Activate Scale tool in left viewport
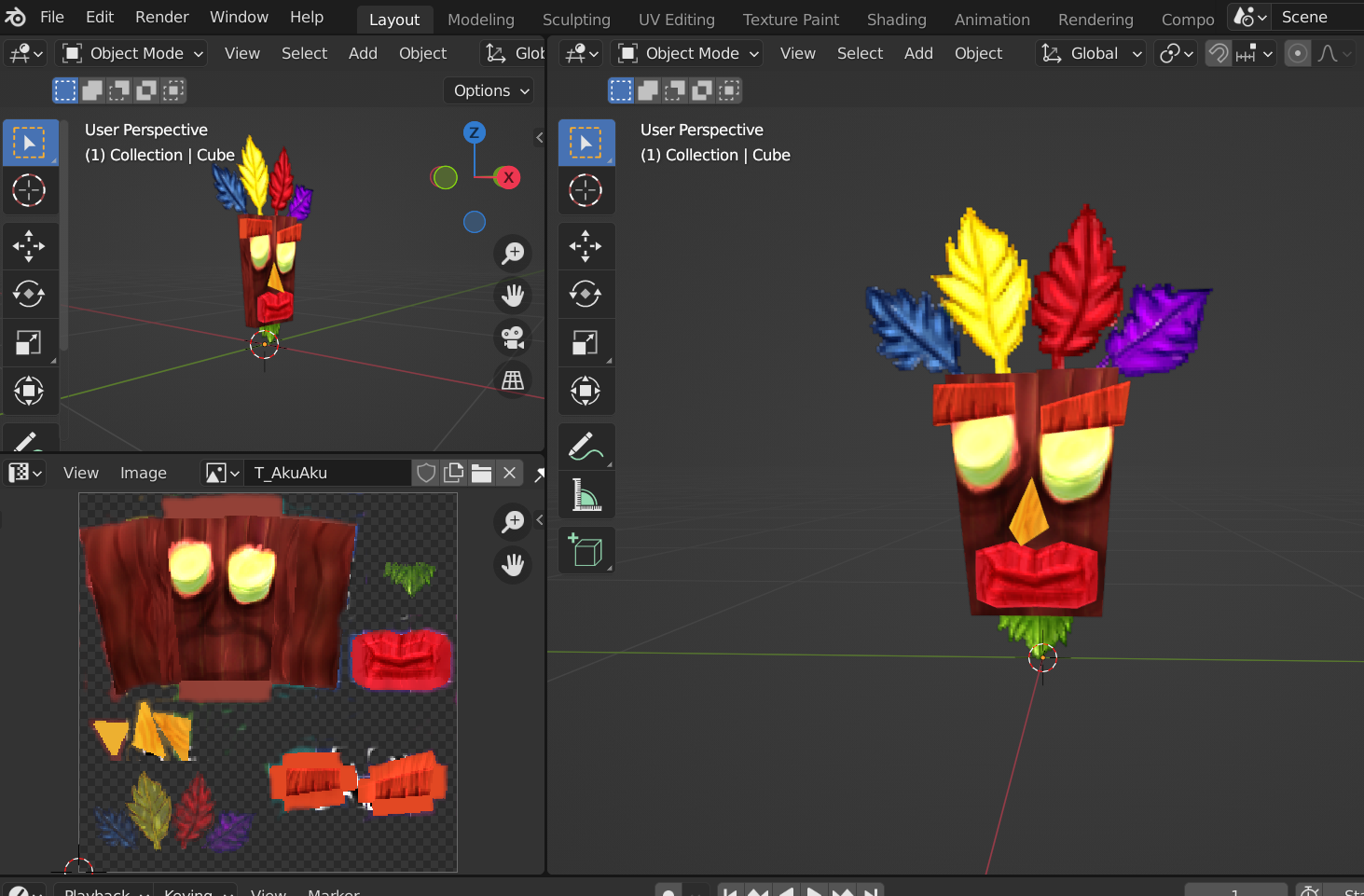 (x=29, y=343)
